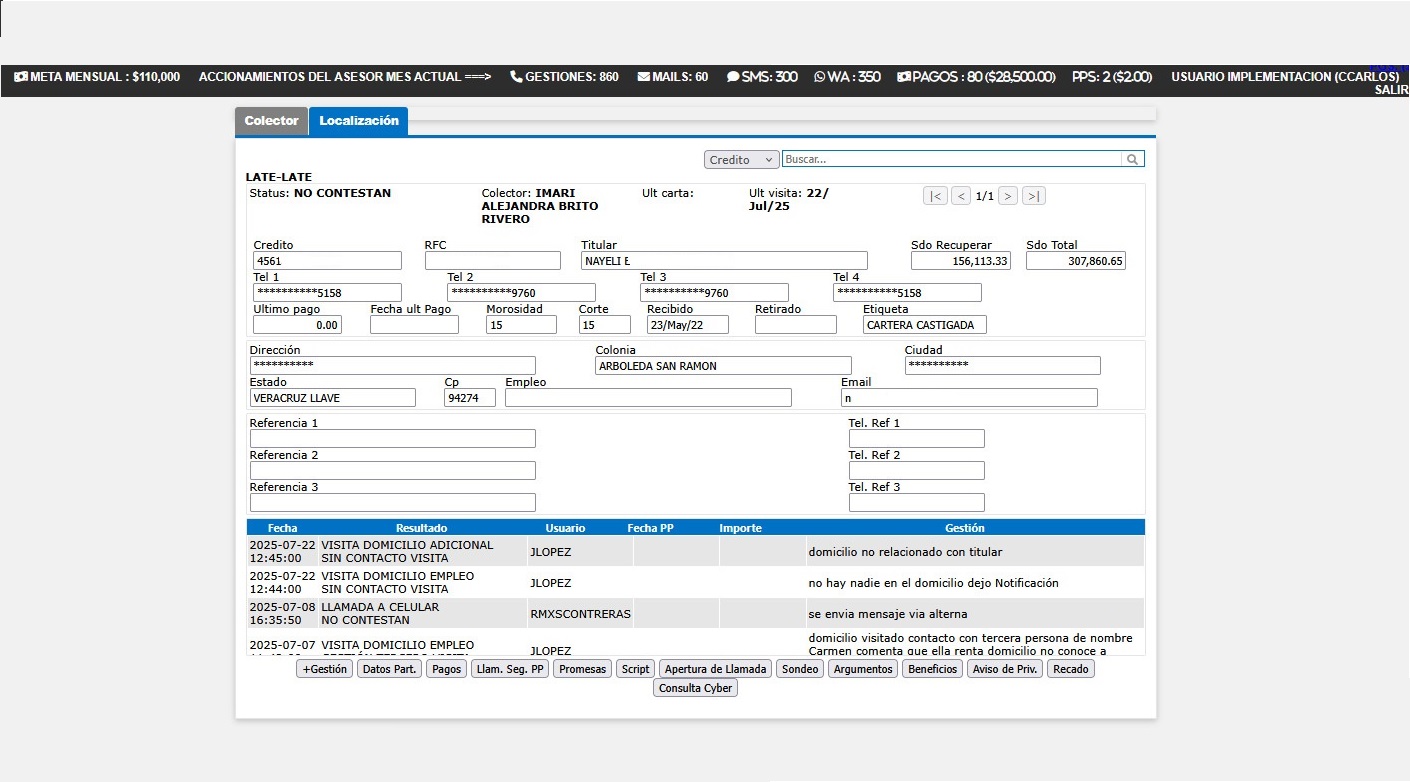Click the phone icon beside GESTIONES
This screenshot has width=1410, height=782.
[516, 76]
